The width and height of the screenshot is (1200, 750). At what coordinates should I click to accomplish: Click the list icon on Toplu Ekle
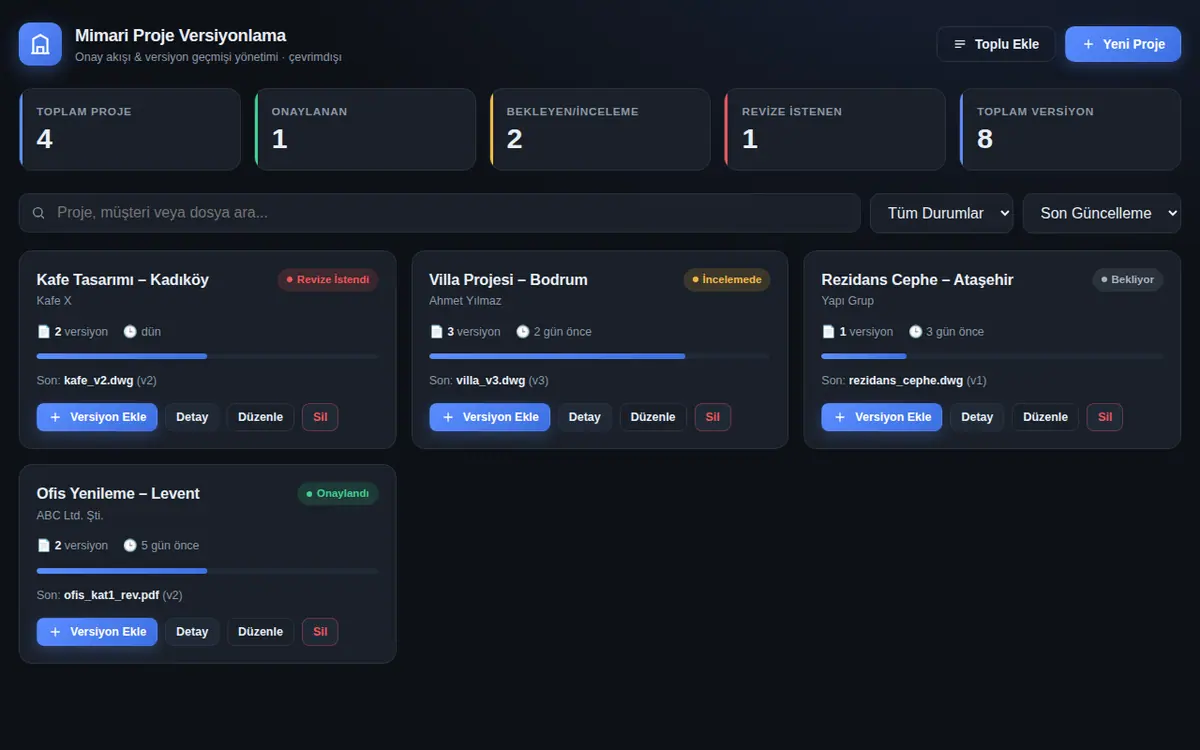click(x=960, y=44)
